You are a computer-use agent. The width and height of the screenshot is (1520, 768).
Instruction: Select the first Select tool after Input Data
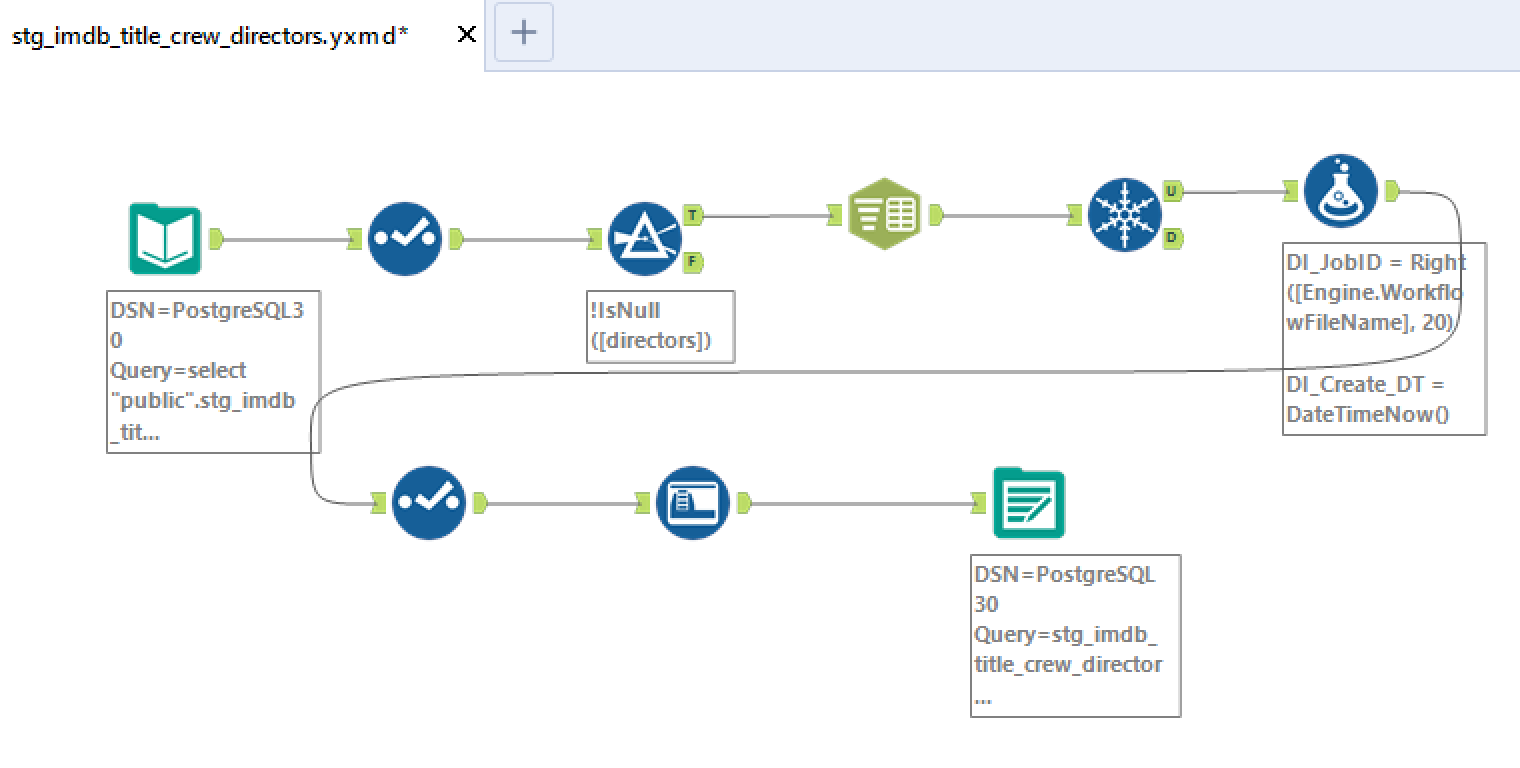click(405, 239)
